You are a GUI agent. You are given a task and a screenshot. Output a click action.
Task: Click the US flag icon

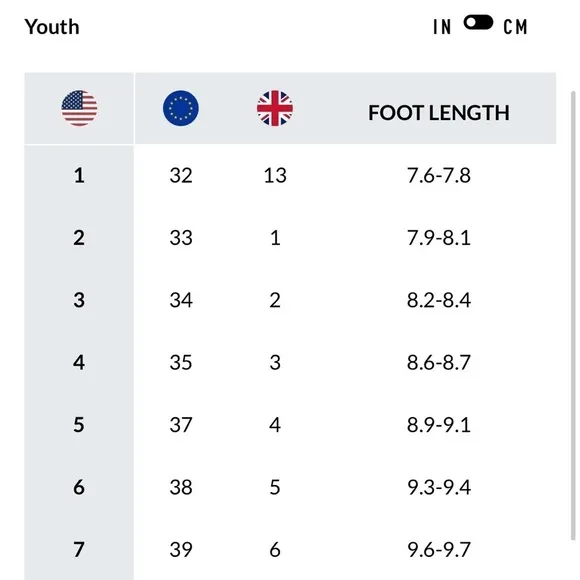79,108
